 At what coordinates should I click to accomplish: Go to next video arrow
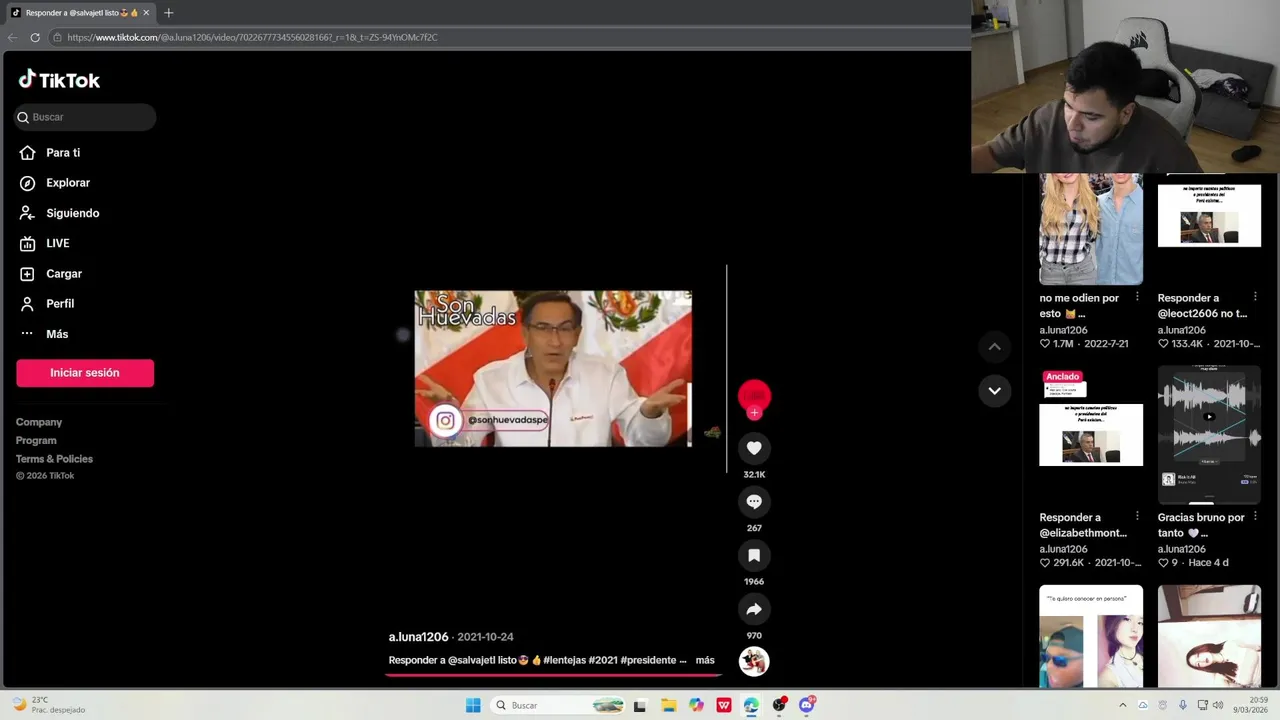[x=994, y=391]
